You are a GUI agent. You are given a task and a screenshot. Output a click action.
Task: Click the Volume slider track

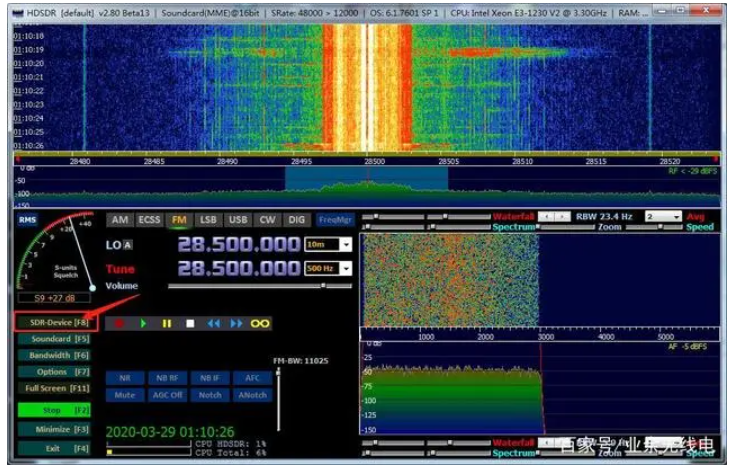pyautogui.click(x=250, y=286)
